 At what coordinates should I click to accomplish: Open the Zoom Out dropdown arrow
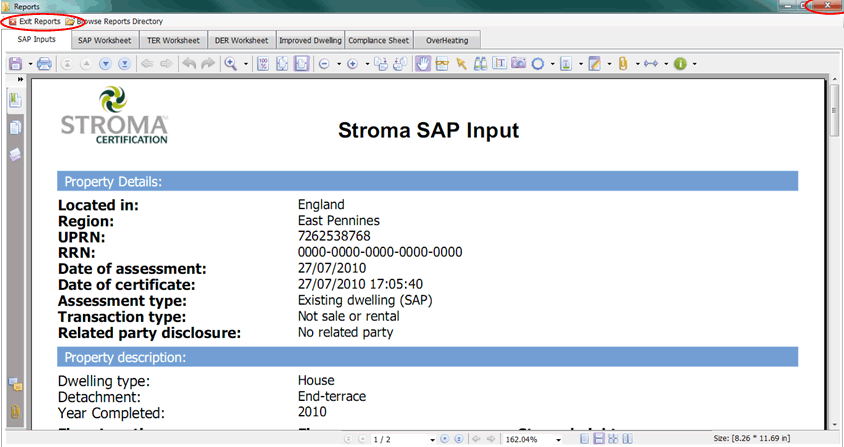coord(339,64)
